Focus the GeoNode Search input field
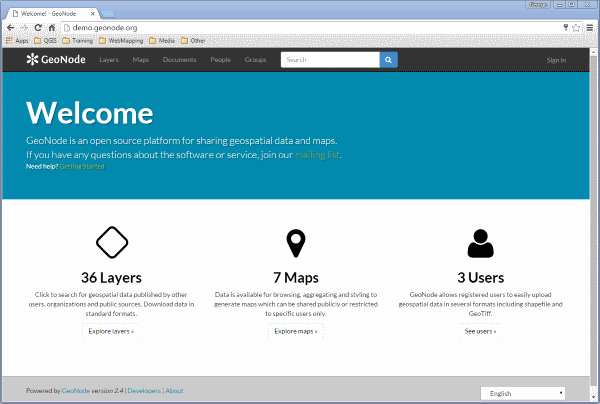Screen dimensions: 600x404 tap(330, 60)
